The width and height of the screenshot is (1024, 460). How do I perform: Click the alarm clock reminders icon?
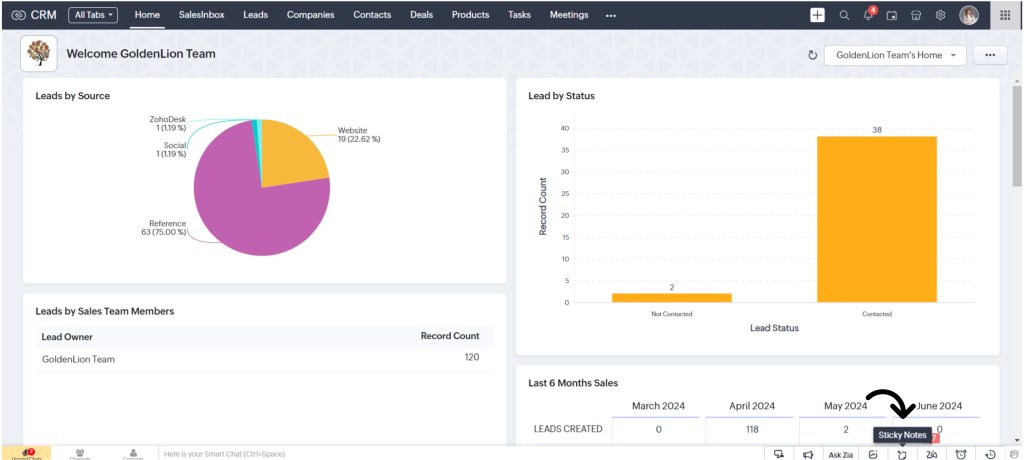(960, 454)
